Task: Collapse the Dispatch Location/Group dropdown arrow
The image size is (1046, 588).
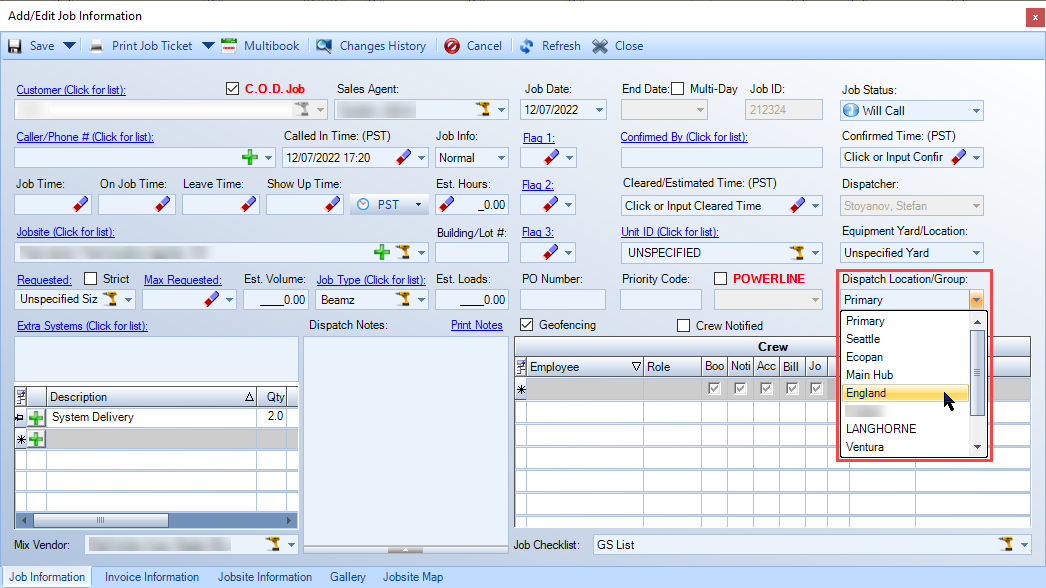Action: pos(976,300)
